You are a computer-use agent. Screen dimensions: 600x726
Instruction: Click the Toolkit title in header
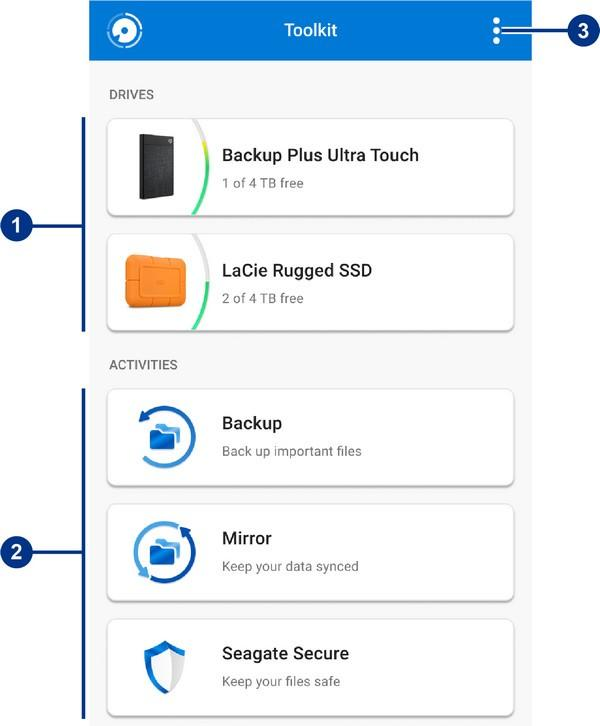point(310,30)
